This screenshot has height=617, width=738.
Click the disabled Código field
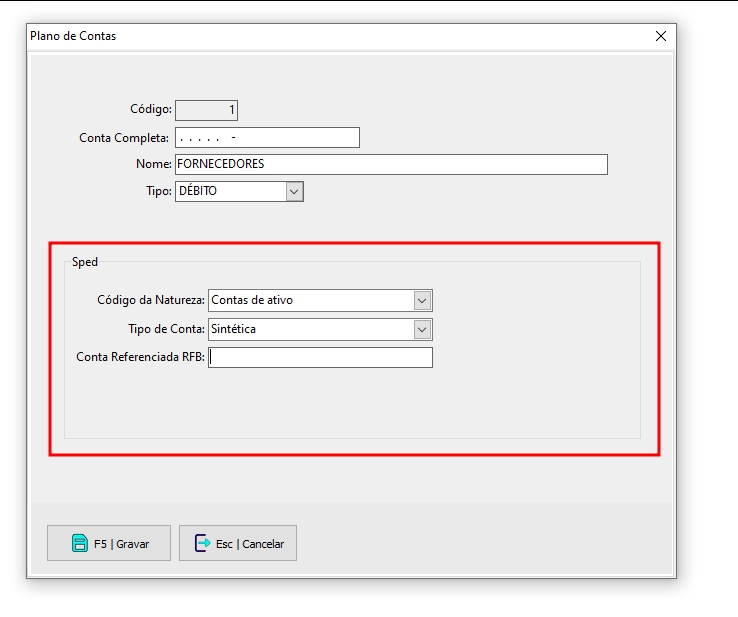coord(206,110)
